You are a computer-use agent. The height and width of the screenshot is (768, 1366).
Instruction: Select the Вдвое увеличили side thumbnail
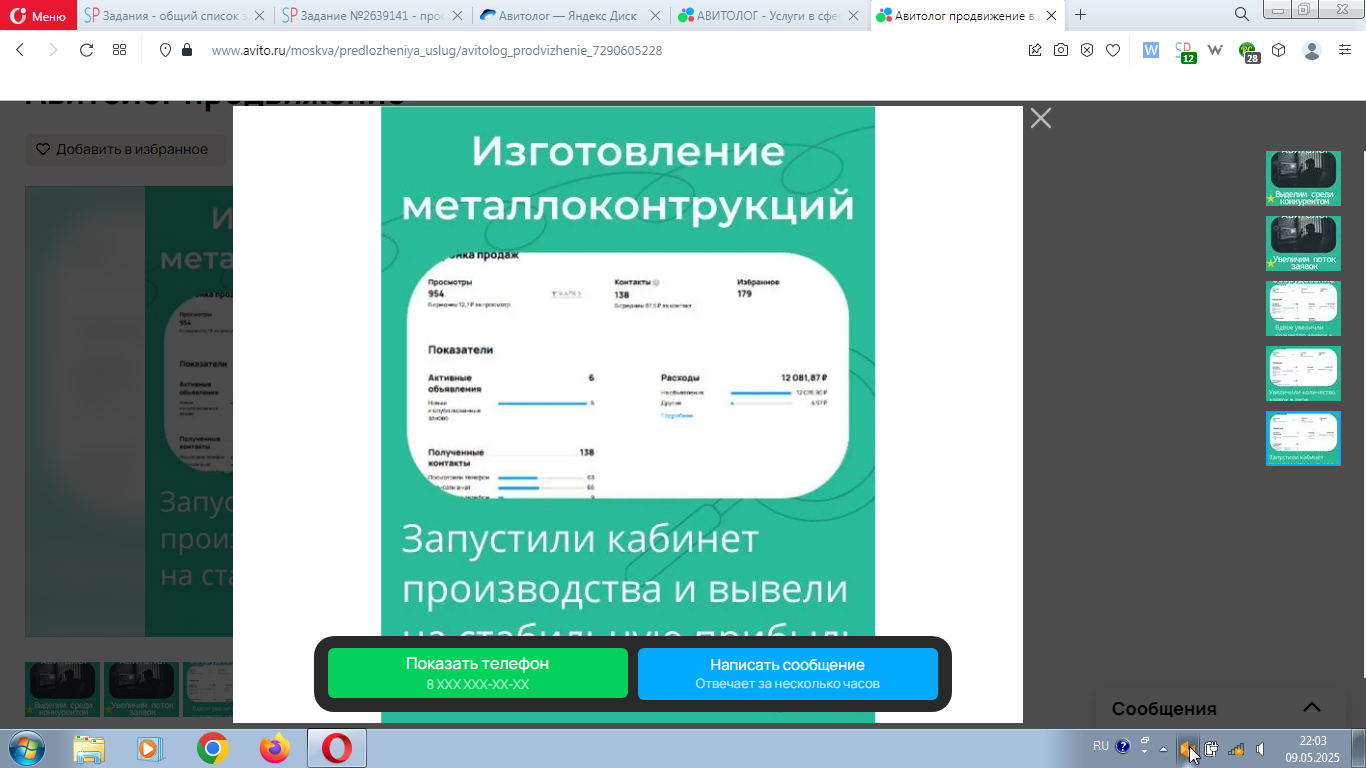(1303, 309)
